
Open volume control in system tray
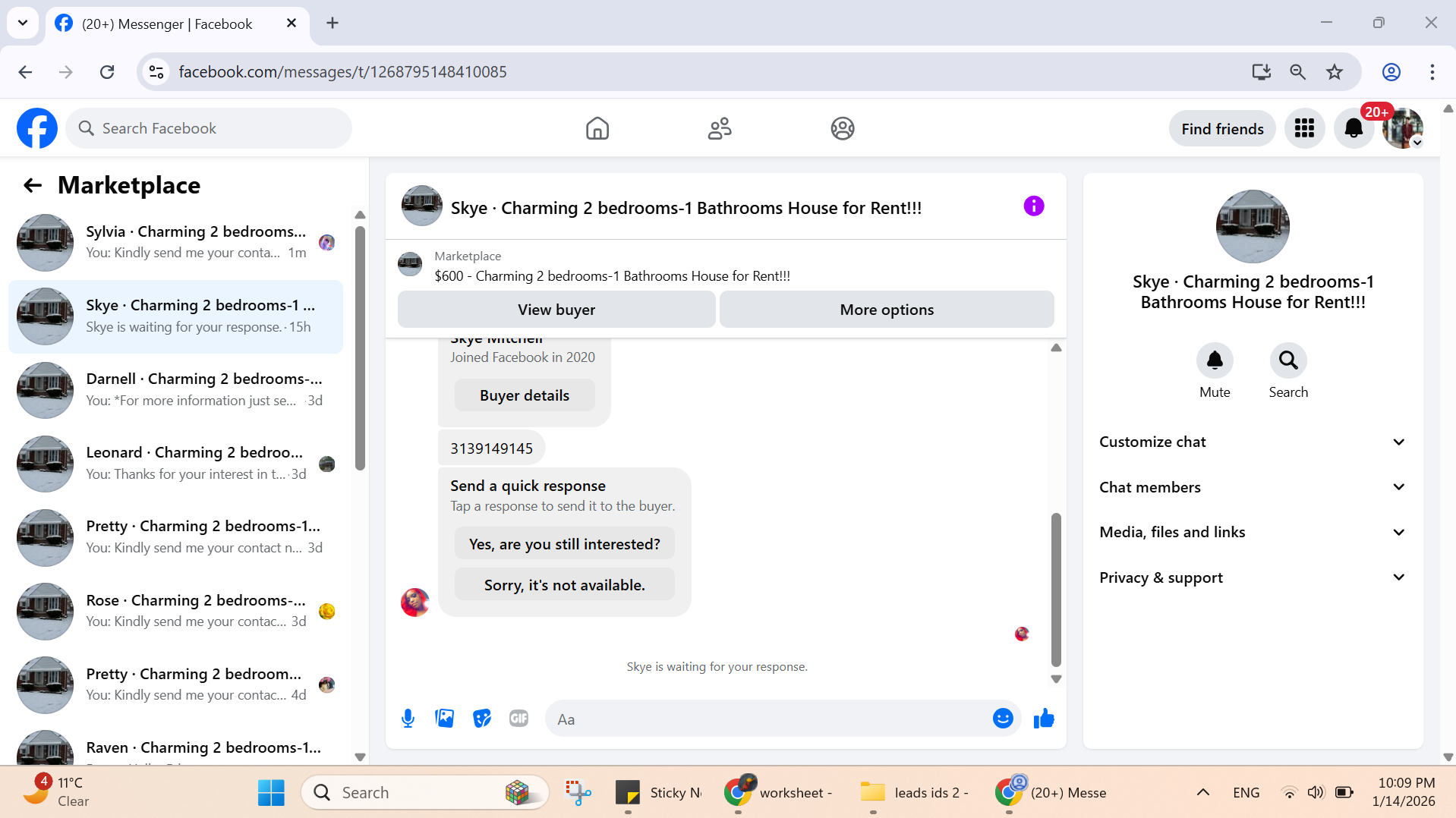[1316, 793]
